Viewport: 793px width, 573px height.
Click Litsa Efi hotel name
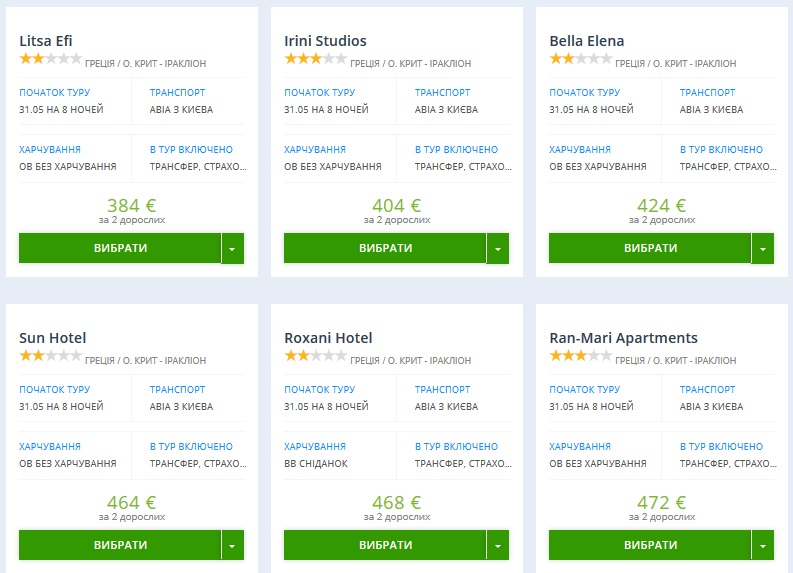pyautogui.click(x=46, y=41)
